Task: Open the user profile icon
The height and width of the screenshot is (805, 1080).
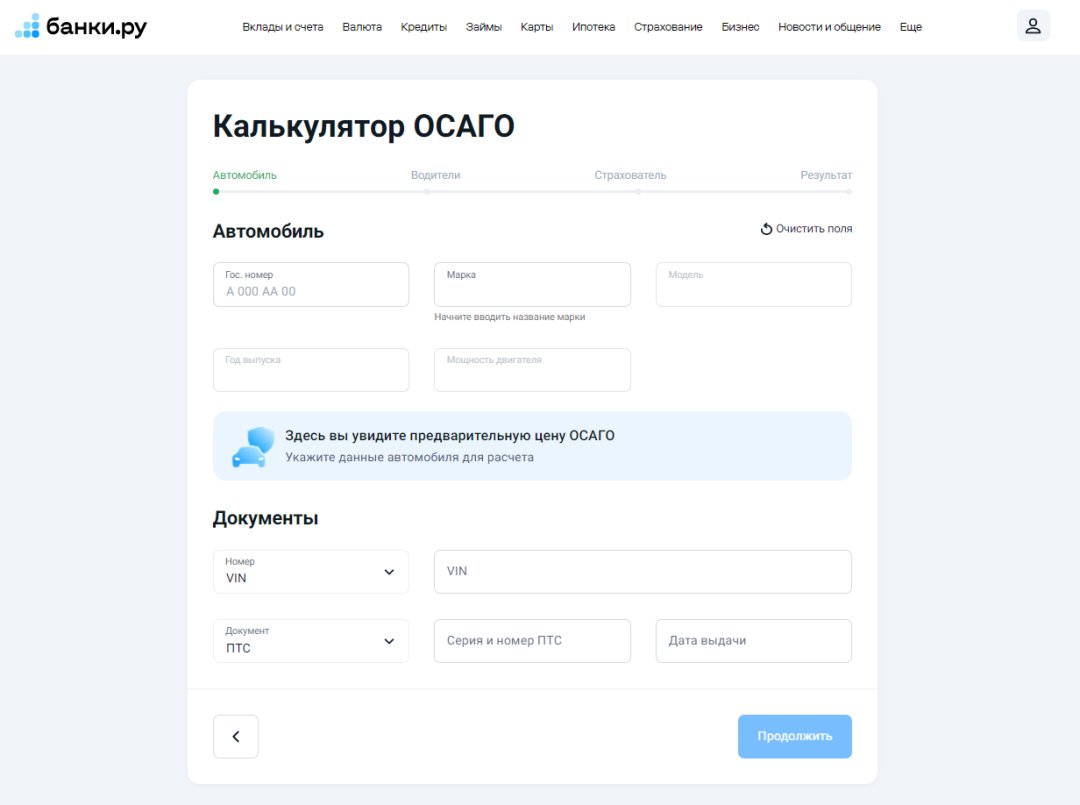Action: click(1033, 25)
